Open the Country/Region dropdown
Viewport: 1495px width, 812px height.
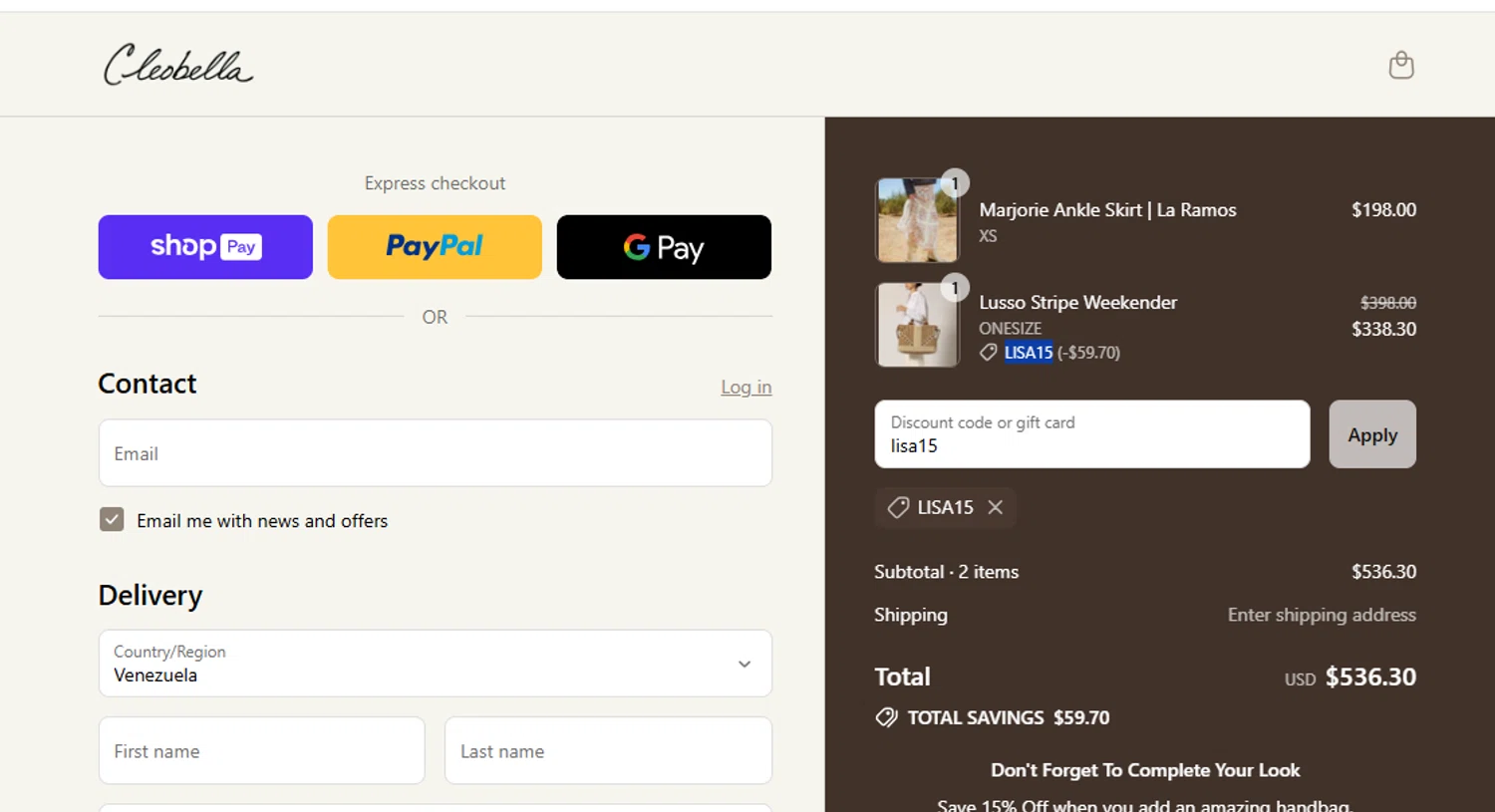(436, 664)
